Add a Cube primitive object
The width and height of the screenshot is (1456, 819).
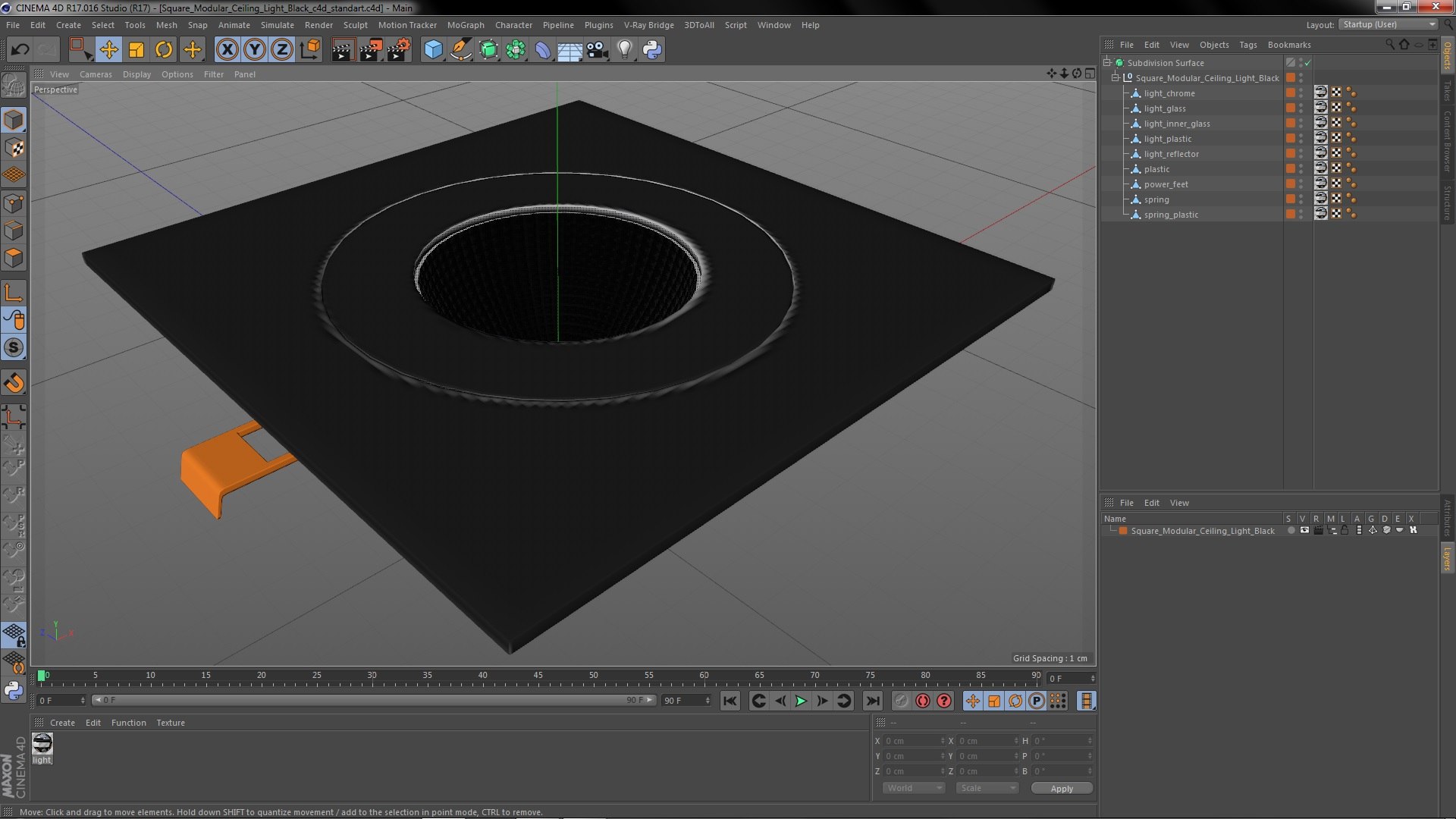(433, 50)
